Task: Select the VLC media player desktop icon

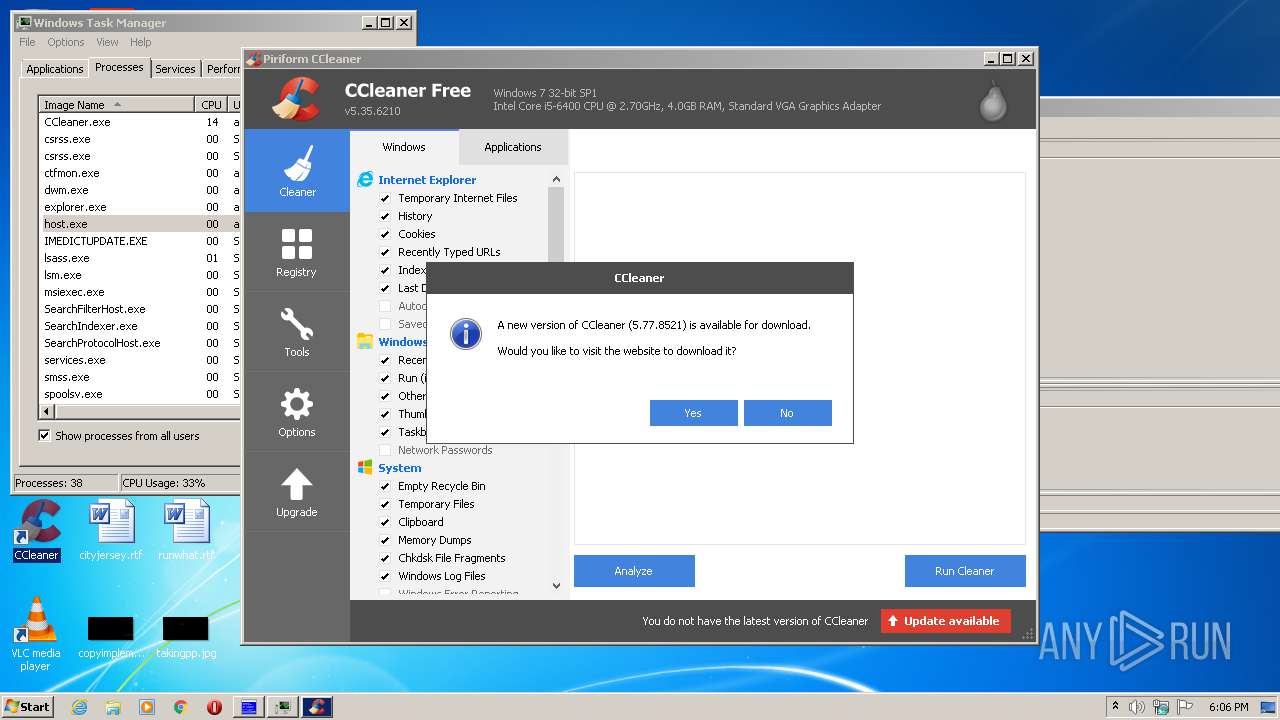Action: click(x=36, y=635)
